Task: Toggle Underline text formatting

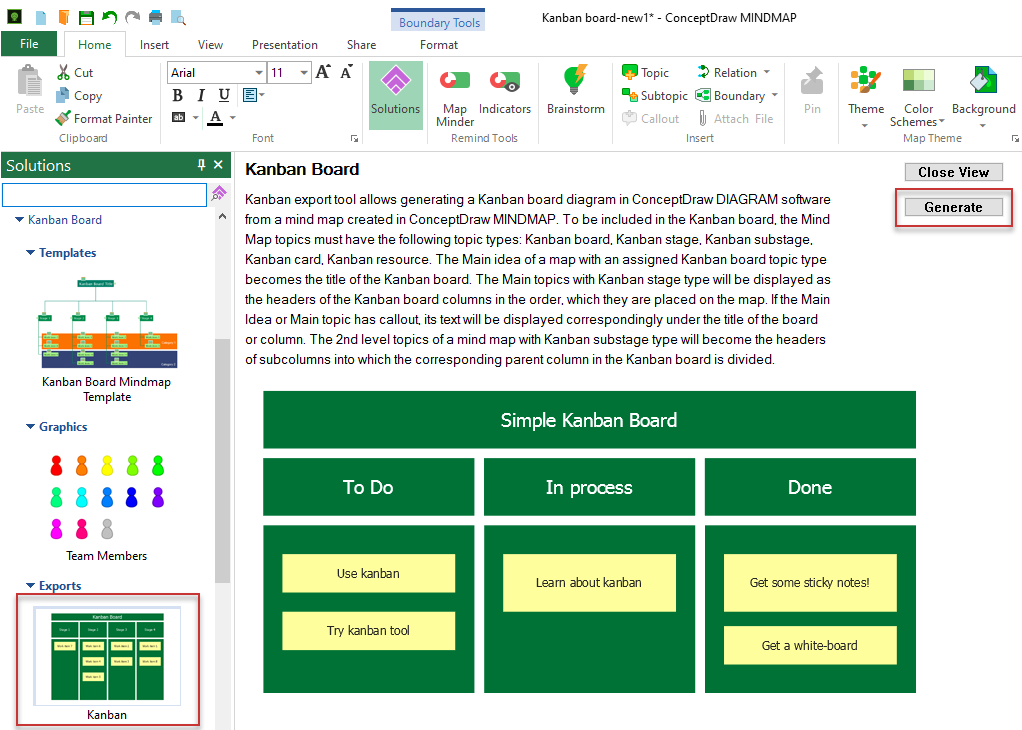Action: click(224, 95)
